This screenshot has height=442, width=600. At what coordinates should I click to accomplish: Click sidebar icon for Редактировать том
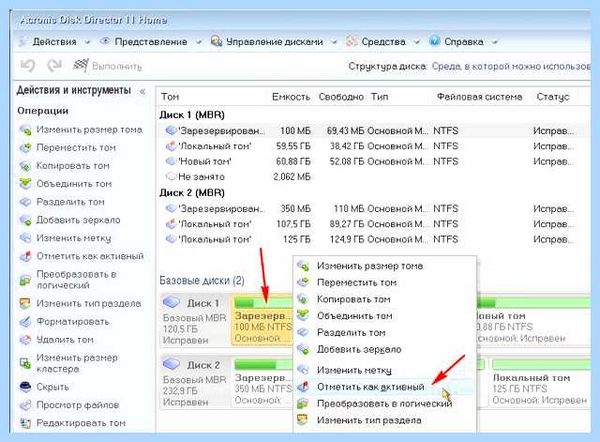(25, 423)
